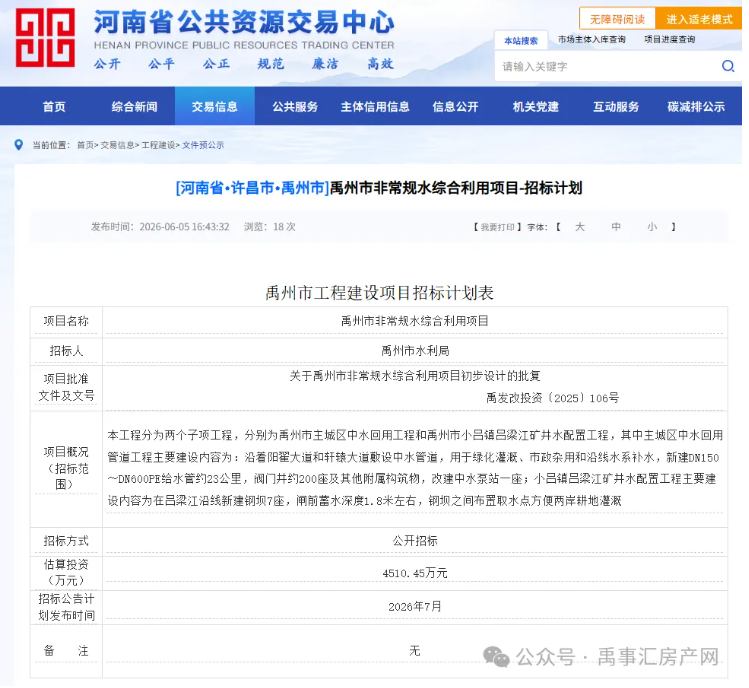749x688 pixels.
Task: Open the 信息公开 navigation item
Action: [455, 107]
